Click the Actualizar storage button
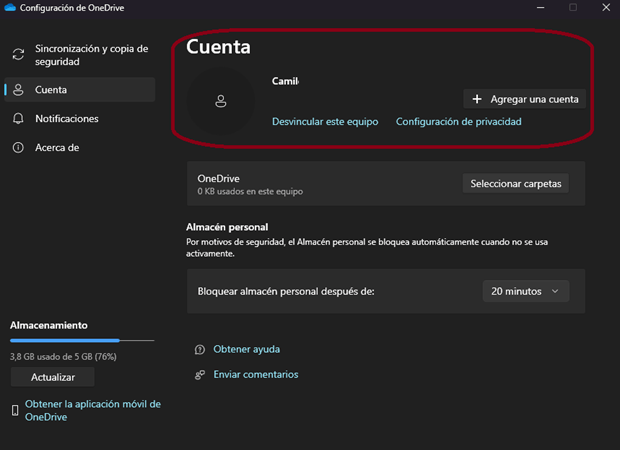The height and width of the screenshot is (450, 620). 53,377
